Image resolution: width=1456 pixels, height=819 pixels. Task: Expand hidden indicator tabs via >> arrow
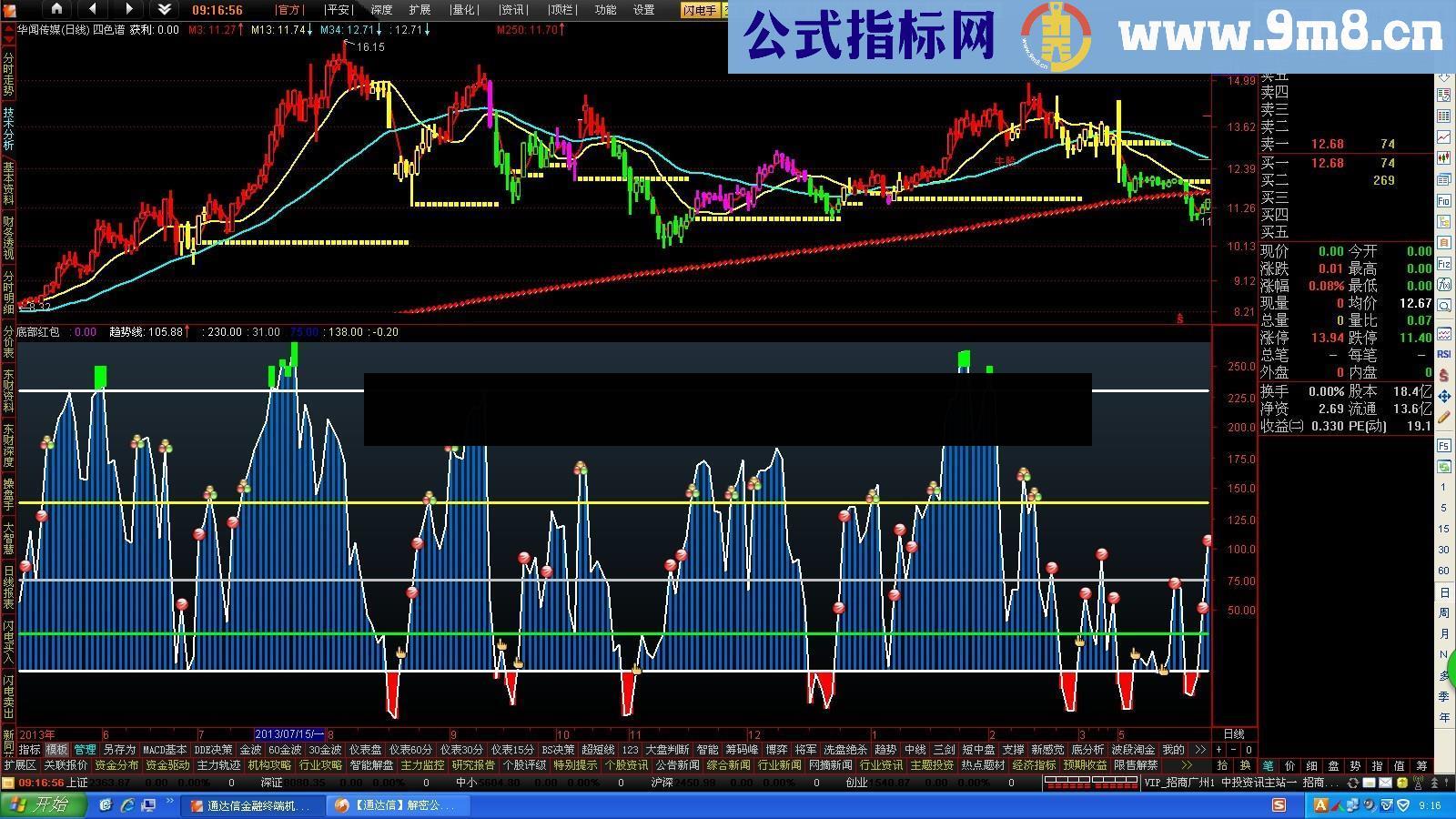tap(1200, 749)
